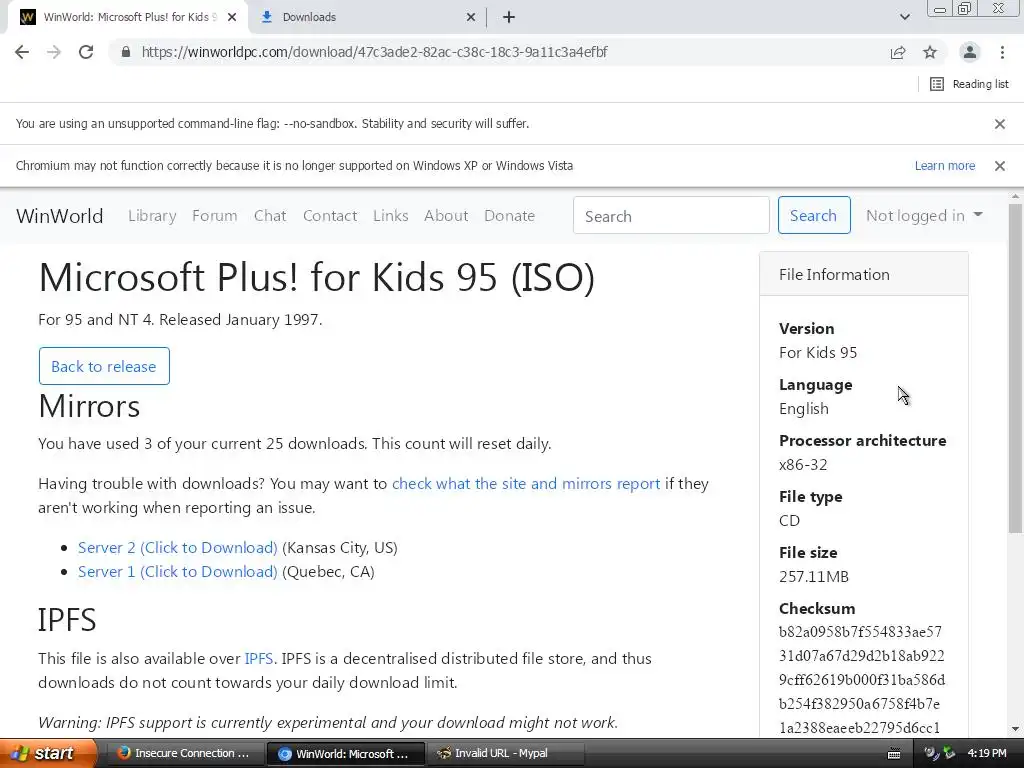
Task: Reload the page with the refresh icon
Action: (x=86, y=52)
